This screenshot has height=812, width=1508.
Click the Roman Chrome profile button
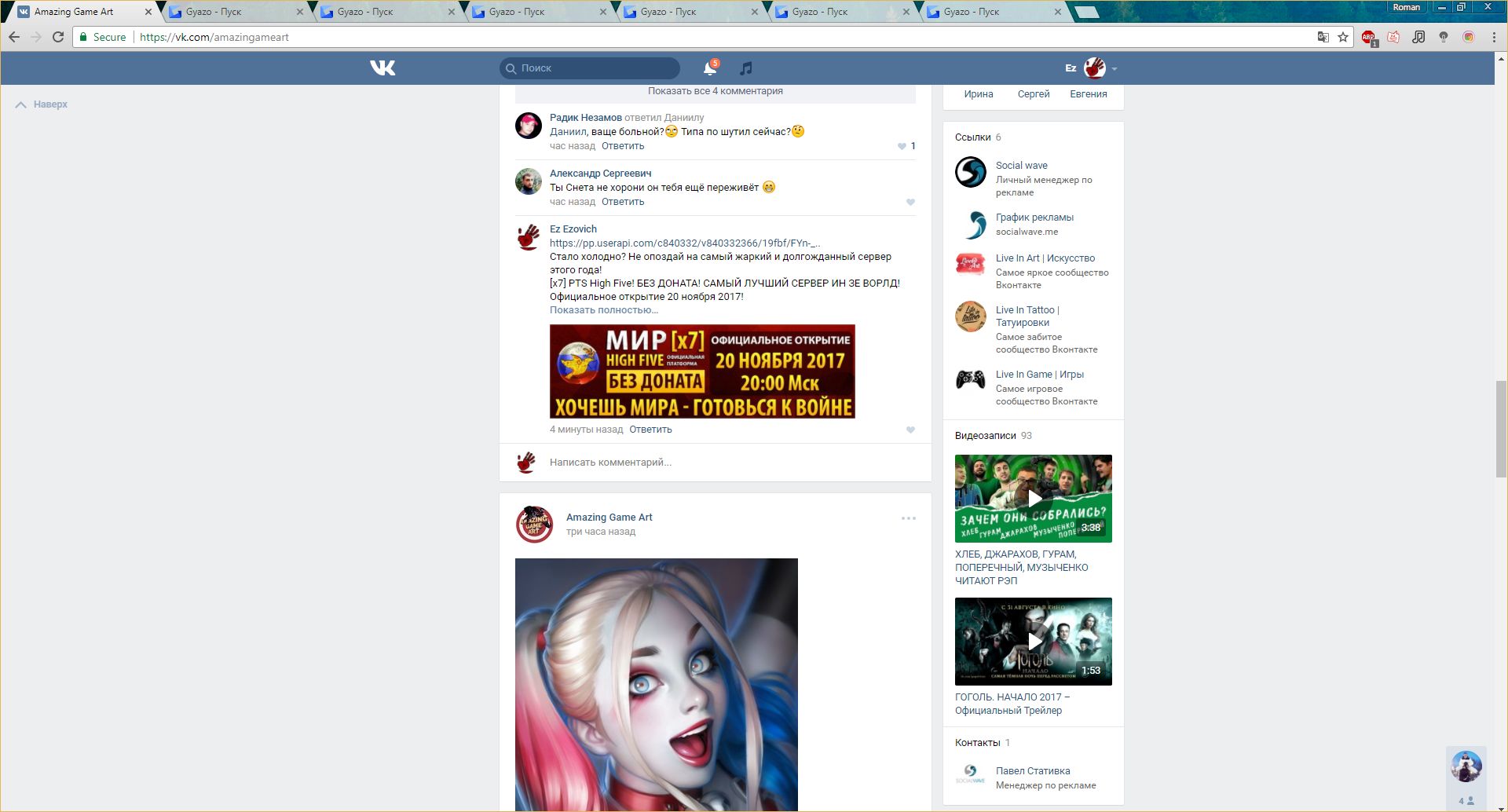pos(1407,7)
